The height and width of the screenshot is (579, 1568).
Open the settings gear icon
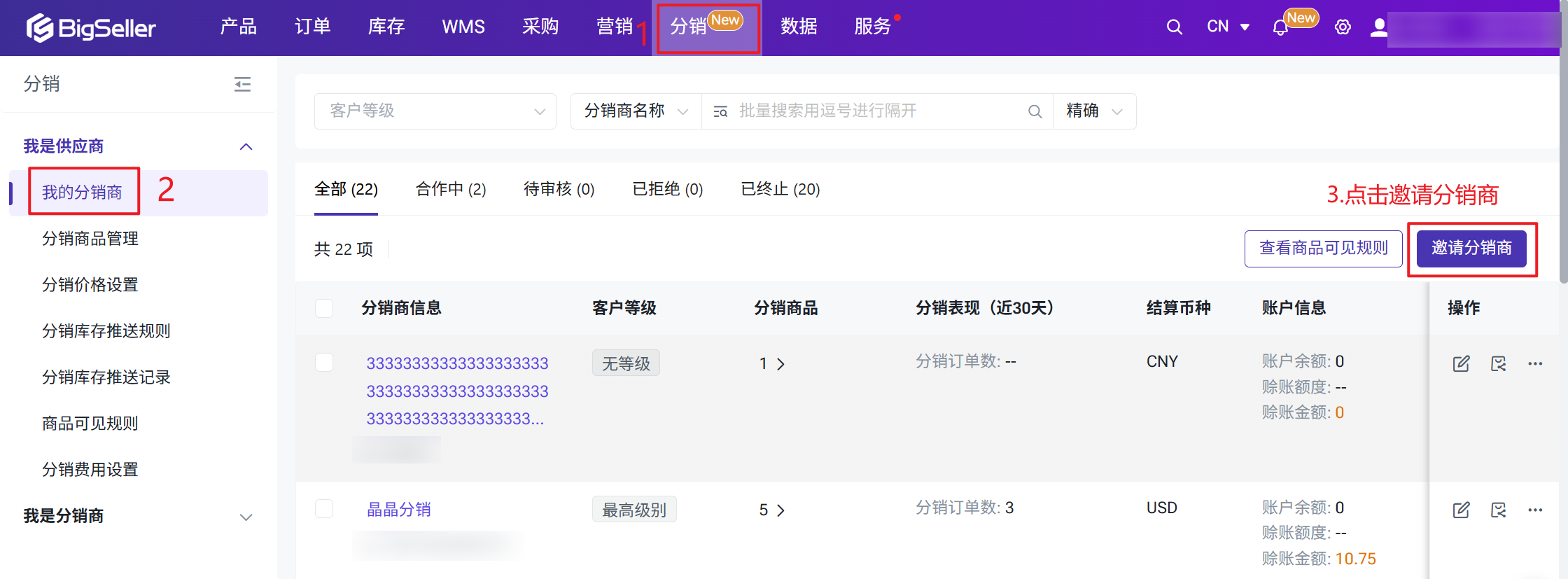[x=1342, y=27]
